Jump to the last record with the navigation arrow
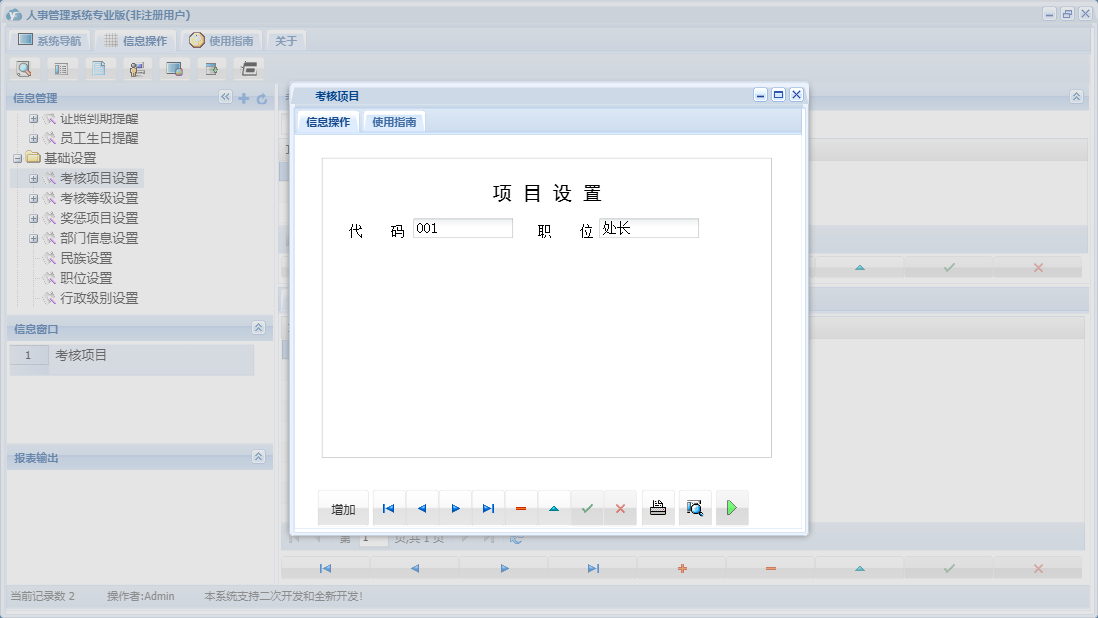 pyautogui.click(x=488, y=507)
